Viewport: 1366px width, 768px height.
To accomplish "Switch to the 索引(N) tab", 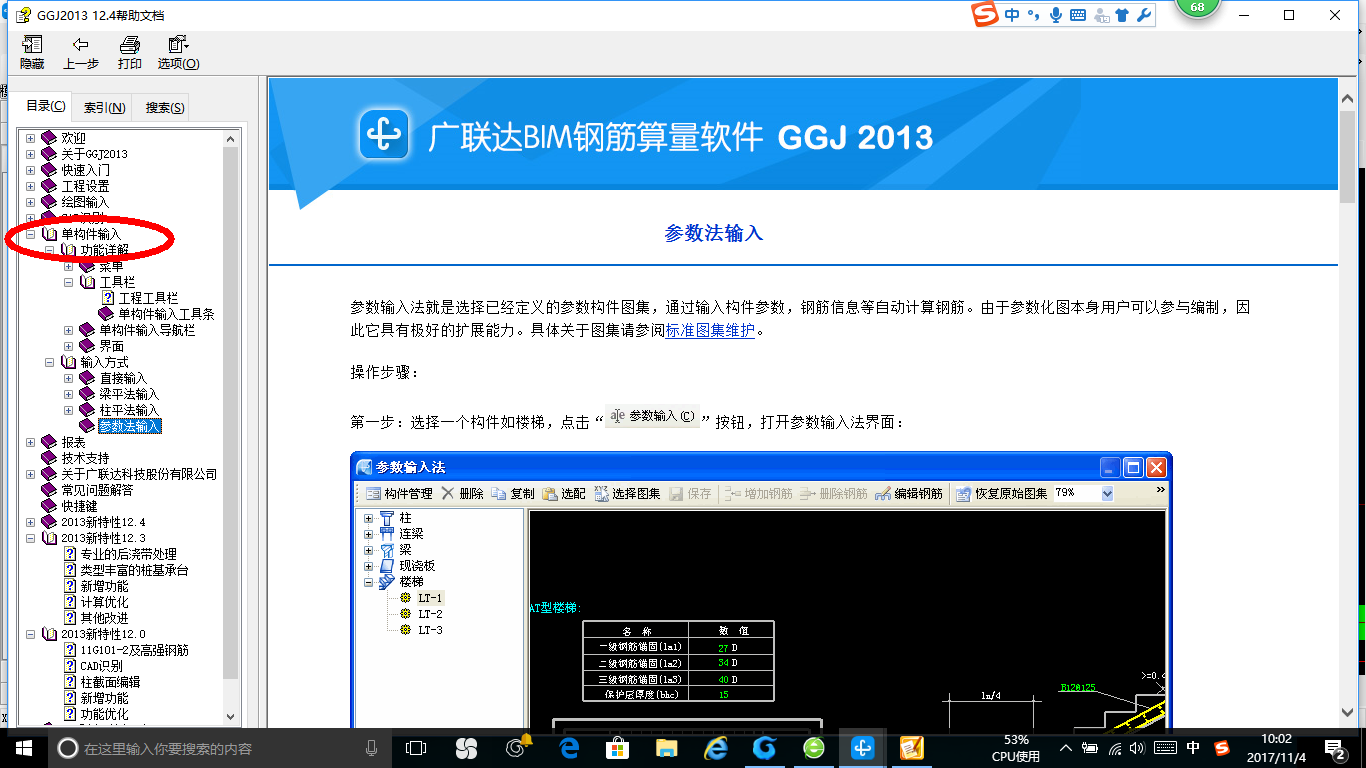I will point(104,107).
